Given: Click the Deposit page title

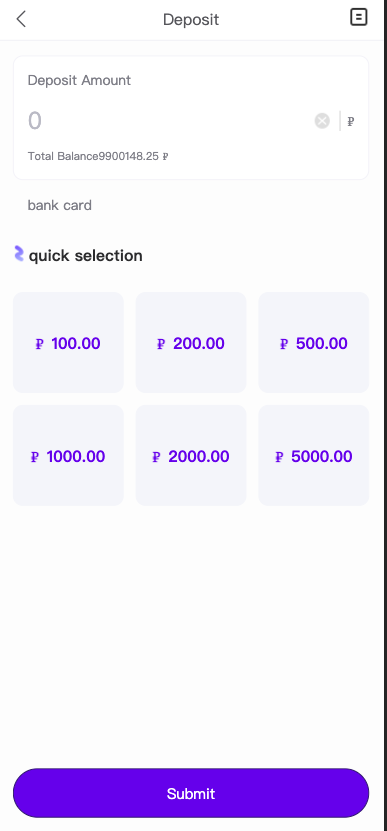Looking at the screenshot, I should tap(191, 20).
